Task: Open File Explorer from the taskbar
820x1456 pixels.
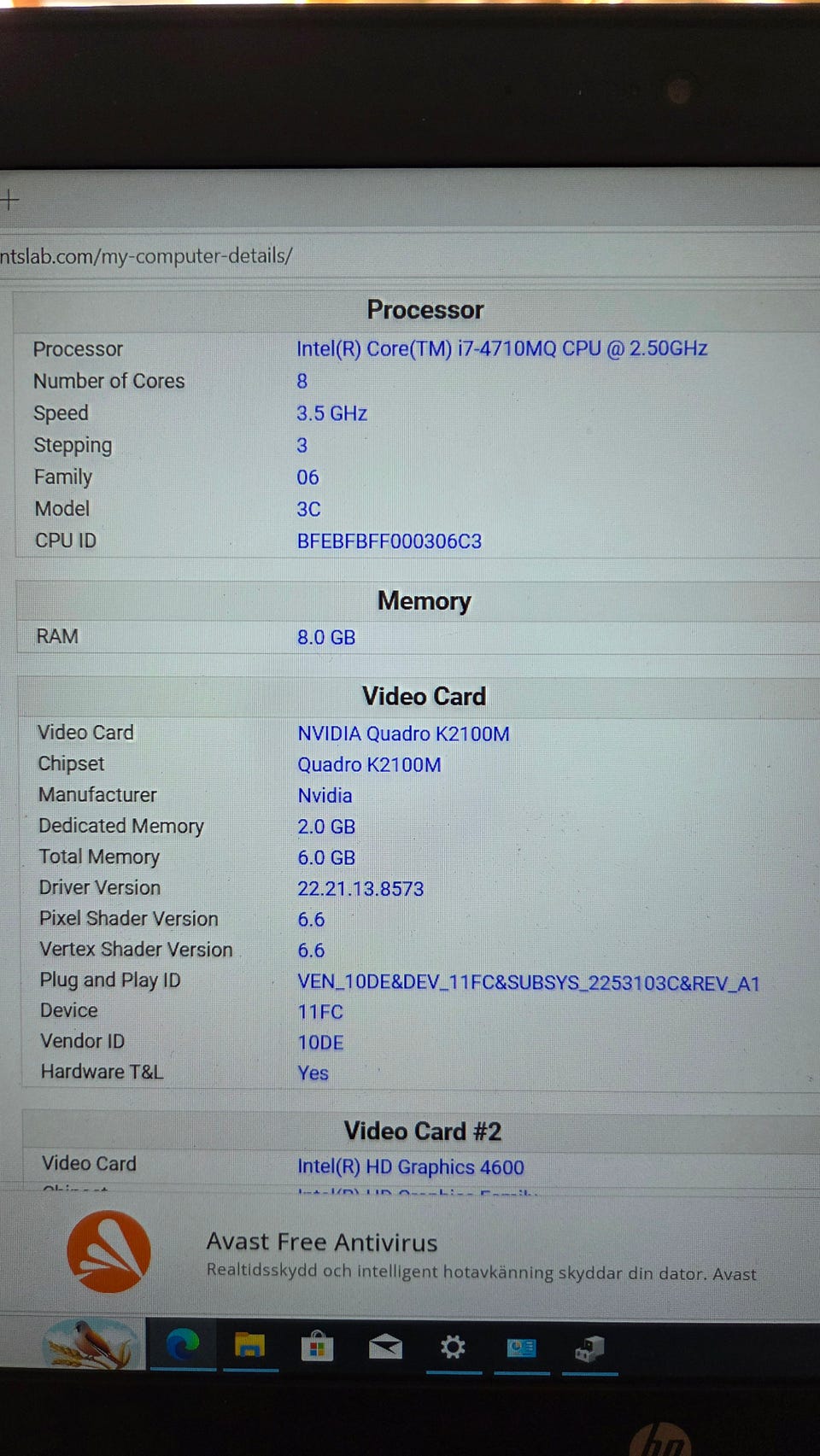Action: point(250,1346)
